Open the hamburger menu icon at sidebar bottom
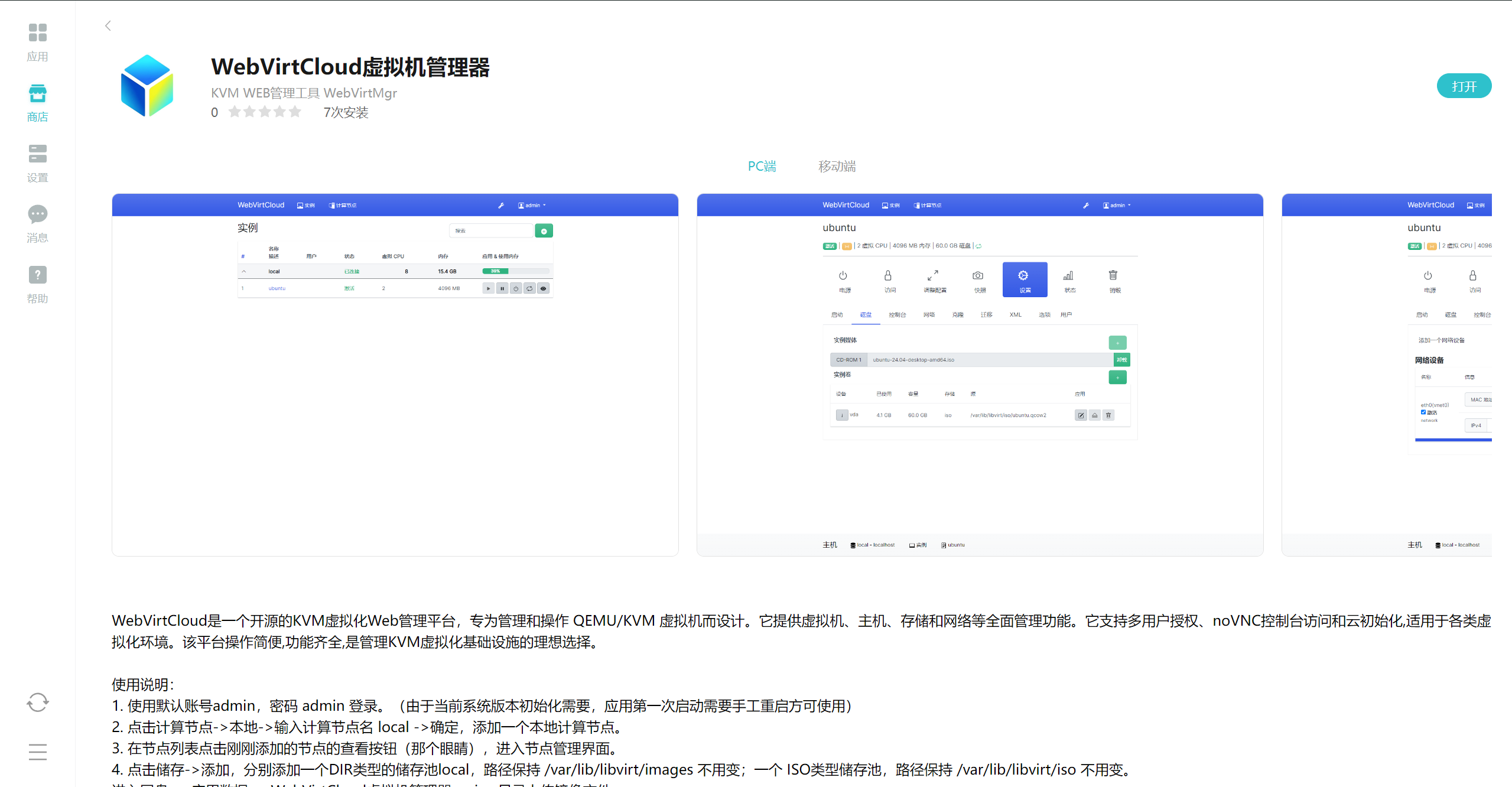The image size is (1512, 787). pos(37,752)
